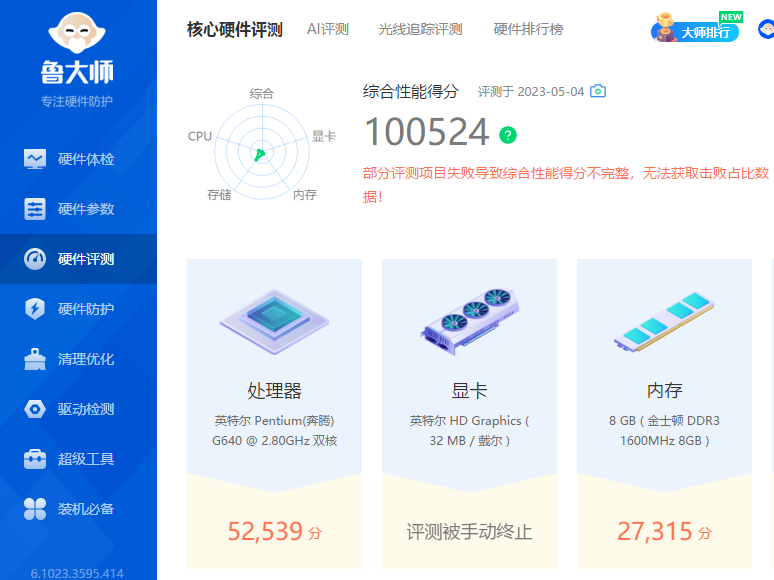Open 硬件体检 from the sidebar
Viewport: 774px width, 580px height.
[78, 159]
